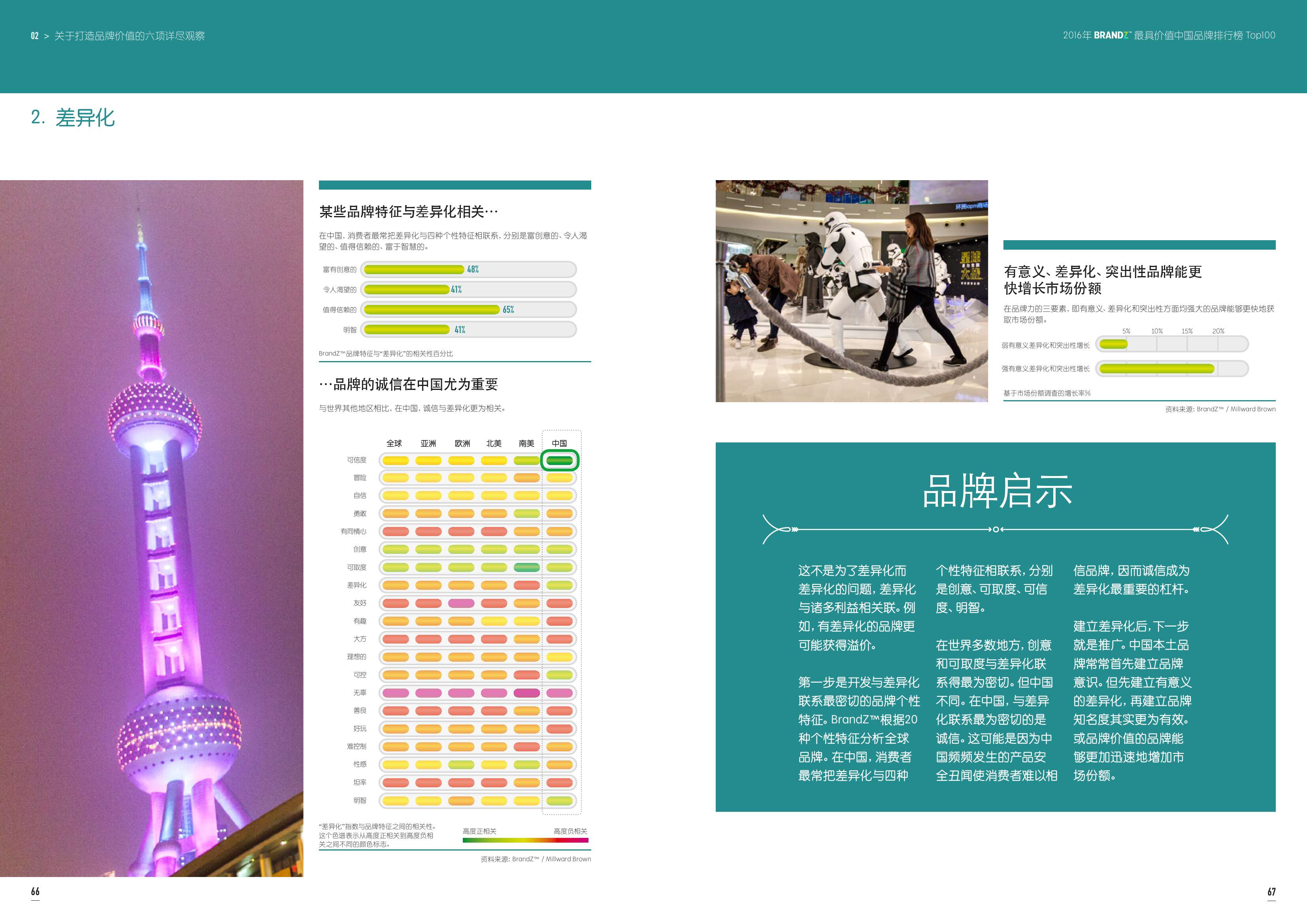Click the 值得信赖的 65% progress bar
The image size is (1307, 924).
469,310
